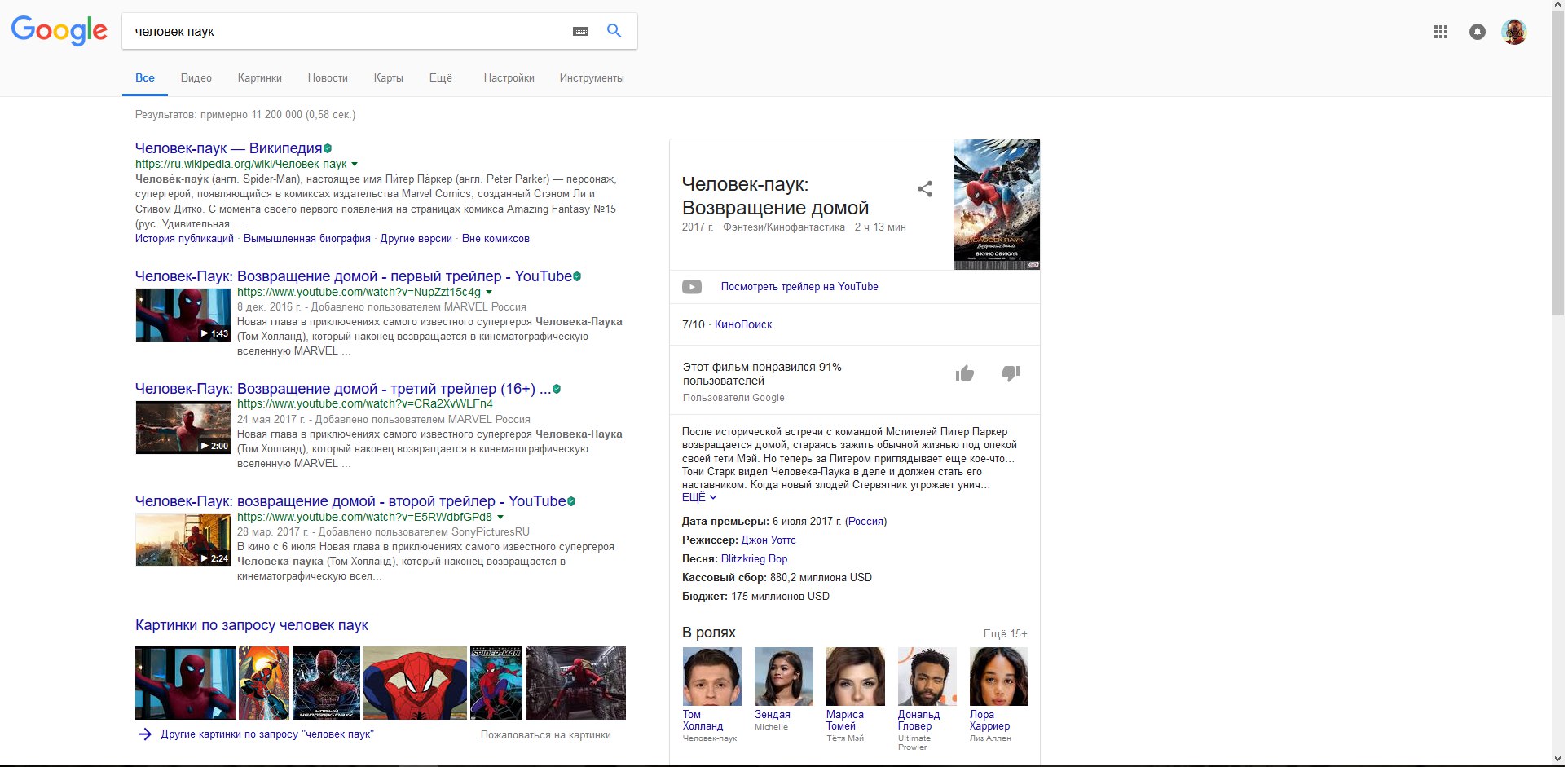Image resolution: width=1568 pixels, height=767 pixels.
Task: Click arrow icon beside other images link
Action: pyautogui.click(x=145, y=734)
